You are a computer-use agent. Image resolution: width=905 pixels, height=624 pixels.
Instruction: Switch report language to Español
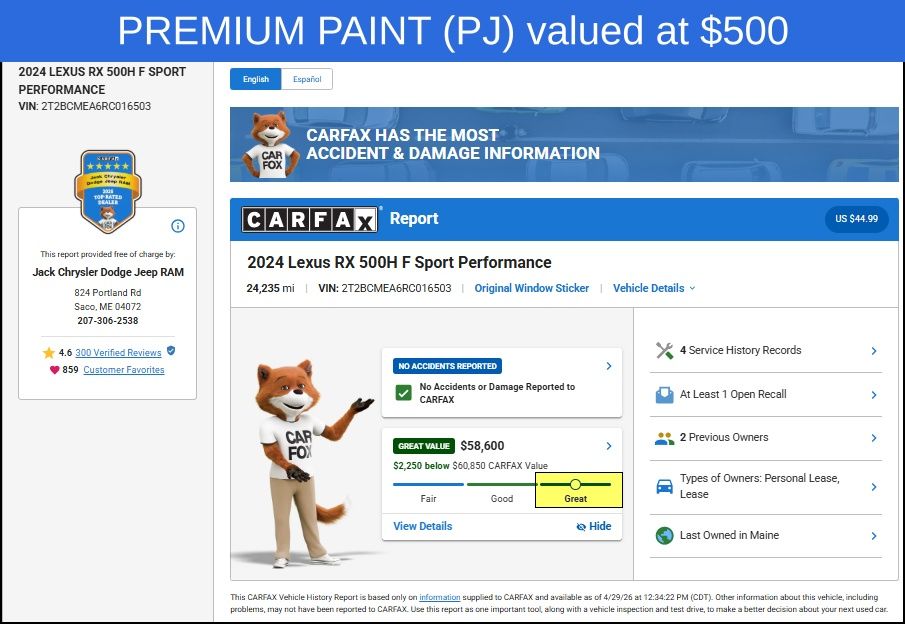tap(307, 79)
